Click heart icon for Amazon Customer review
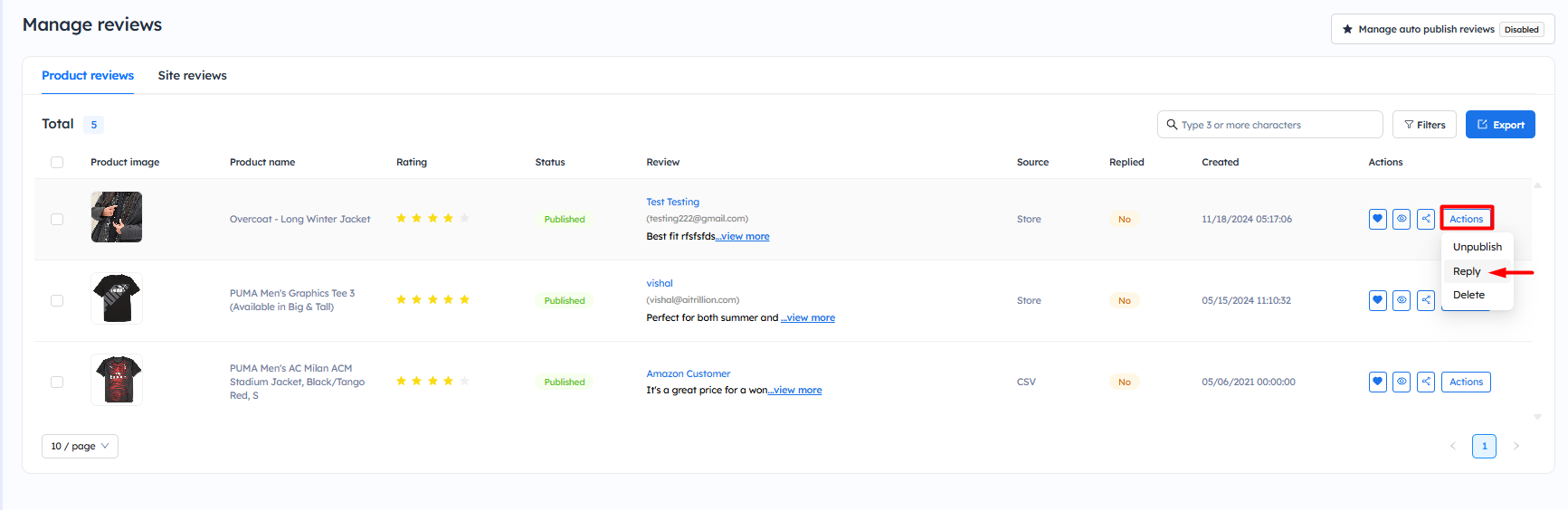The width and height of the screenshot is (1568, 510). pos(1377,382)
